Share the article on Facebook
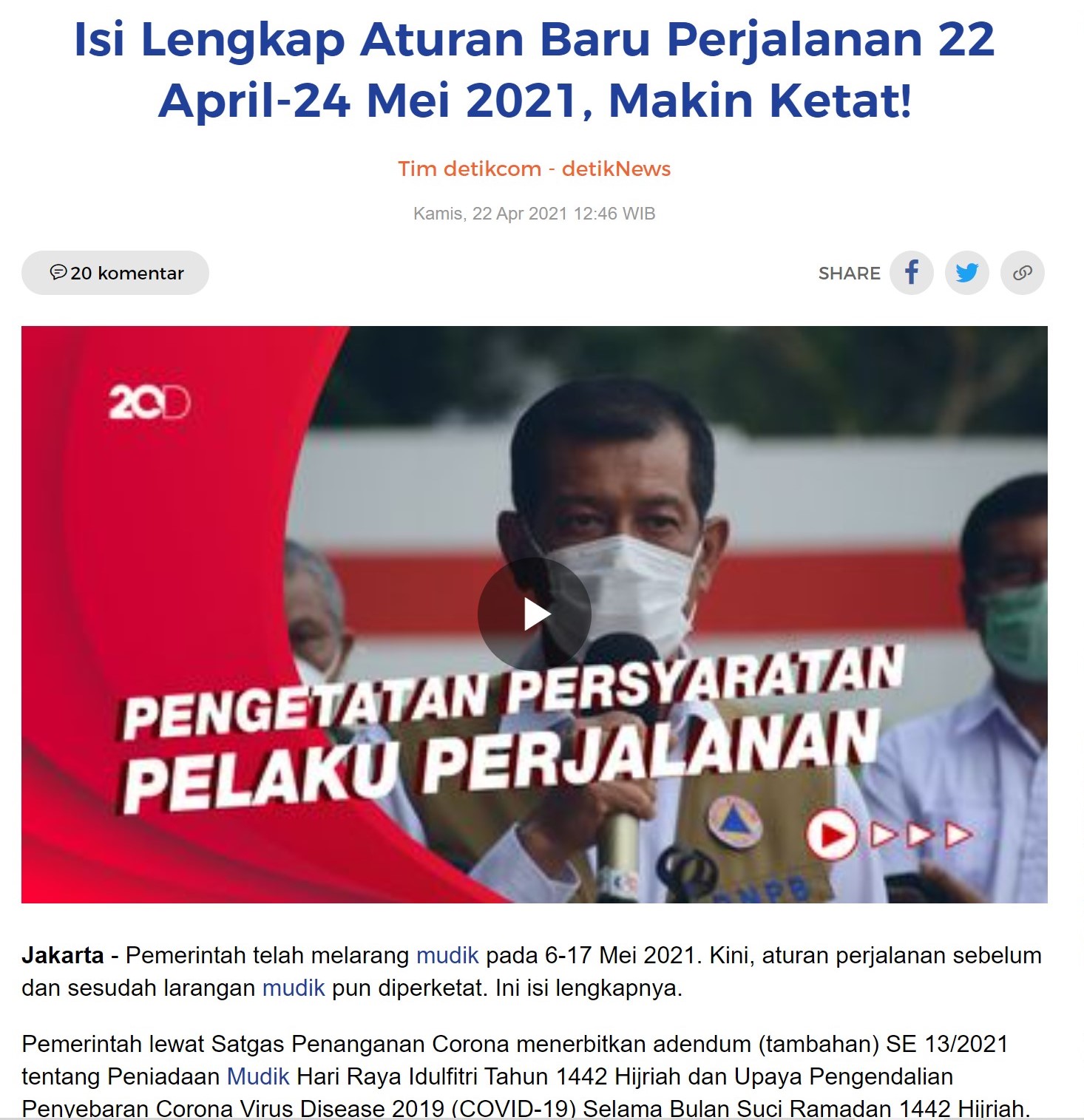This screenshot has width=1084, height=1120. tap(912, 273)
